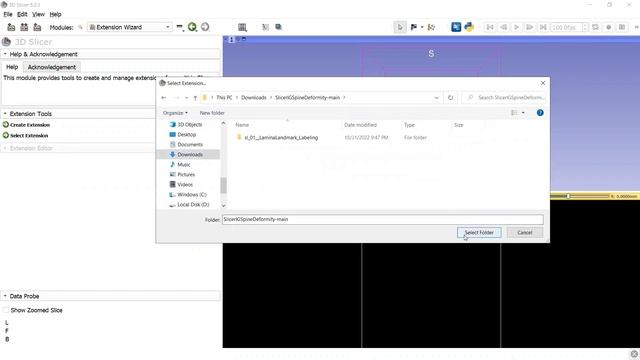640x360 pixels.
Task: Open the File menu
Action: coord(8,14)
